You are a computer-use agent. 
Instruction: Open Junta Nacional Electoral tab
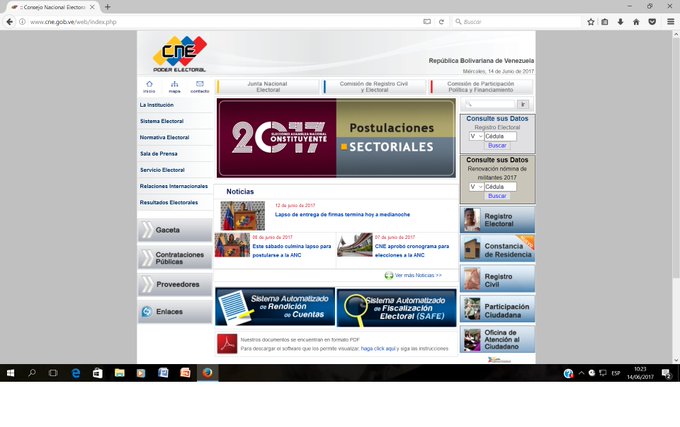[268, 87]
